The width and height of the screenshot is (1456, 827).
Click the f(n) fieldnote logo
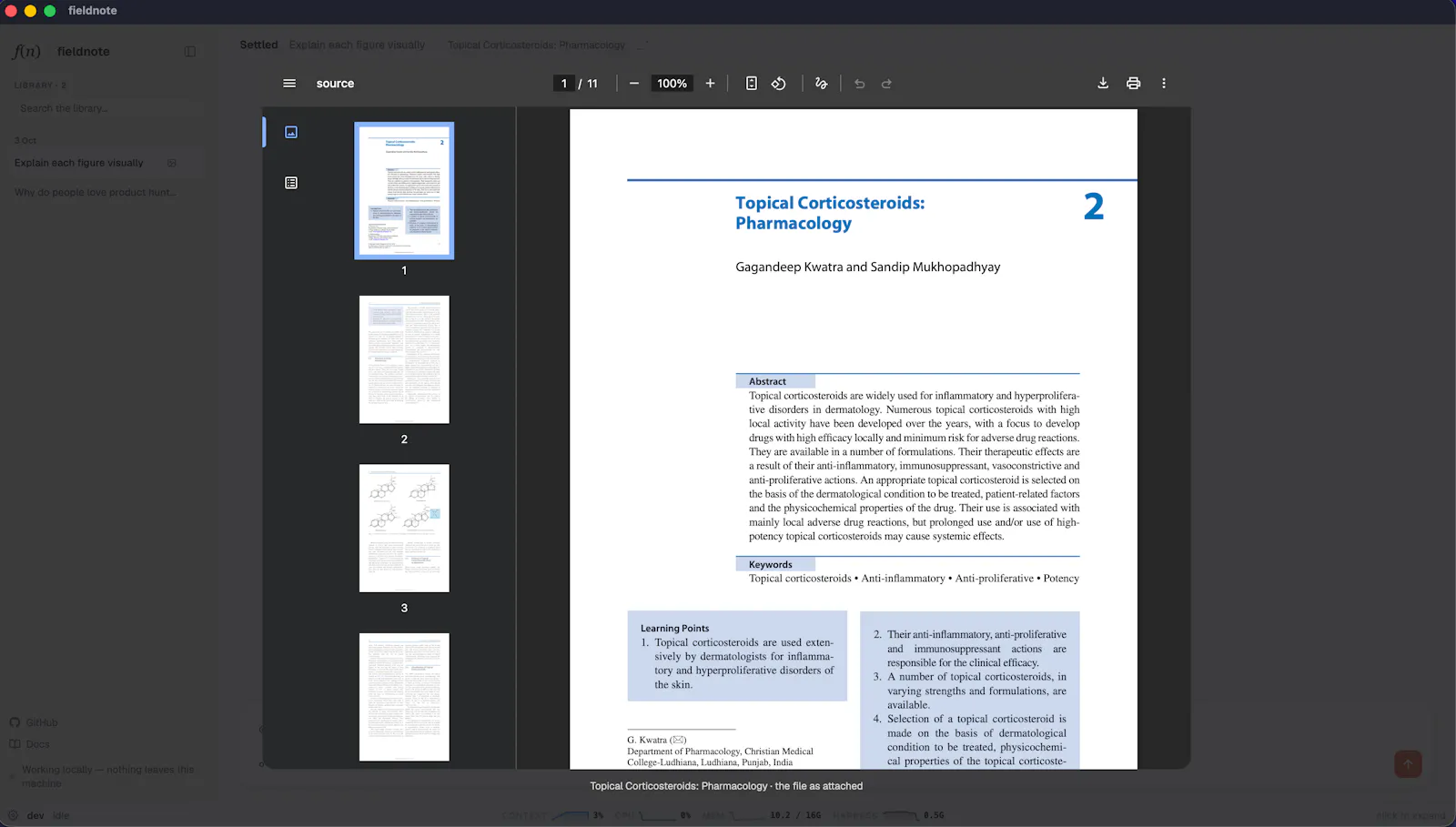[26, 52]
